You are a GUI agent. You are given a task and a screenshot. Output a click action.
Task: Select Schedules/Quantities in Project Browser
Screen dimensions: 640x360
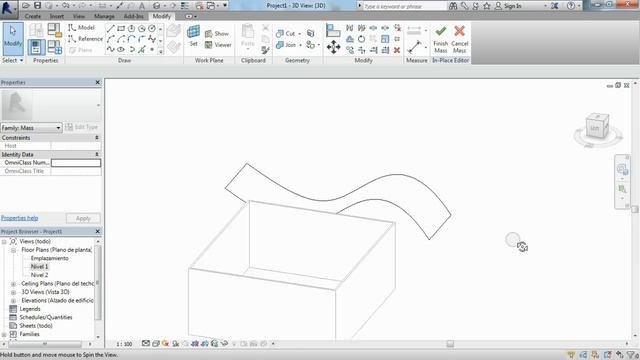(x=46, y=317)
